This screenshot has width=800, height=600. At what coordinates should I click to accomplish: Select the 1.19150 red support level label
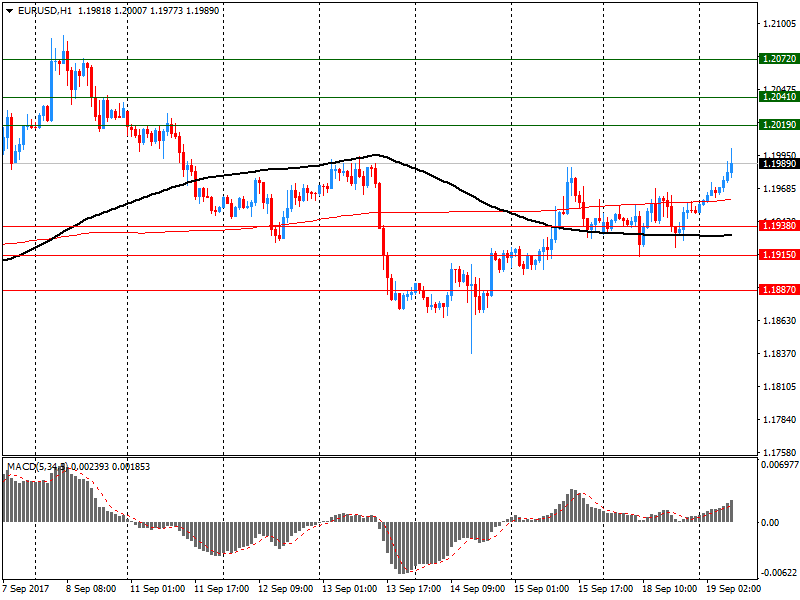tap(779, 255)
